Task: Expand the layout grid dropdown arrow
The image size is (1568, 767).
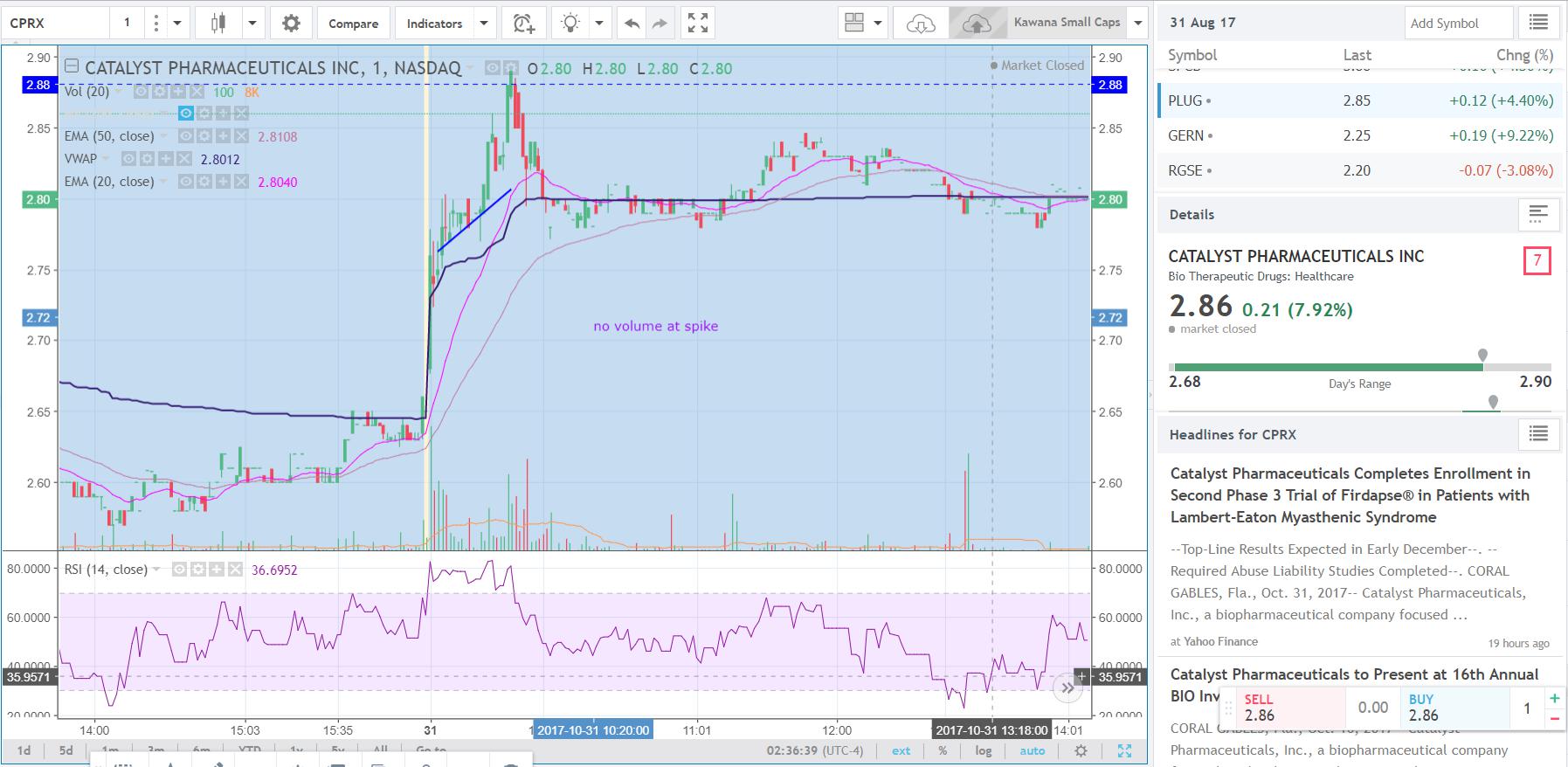Action: (878, 24)
